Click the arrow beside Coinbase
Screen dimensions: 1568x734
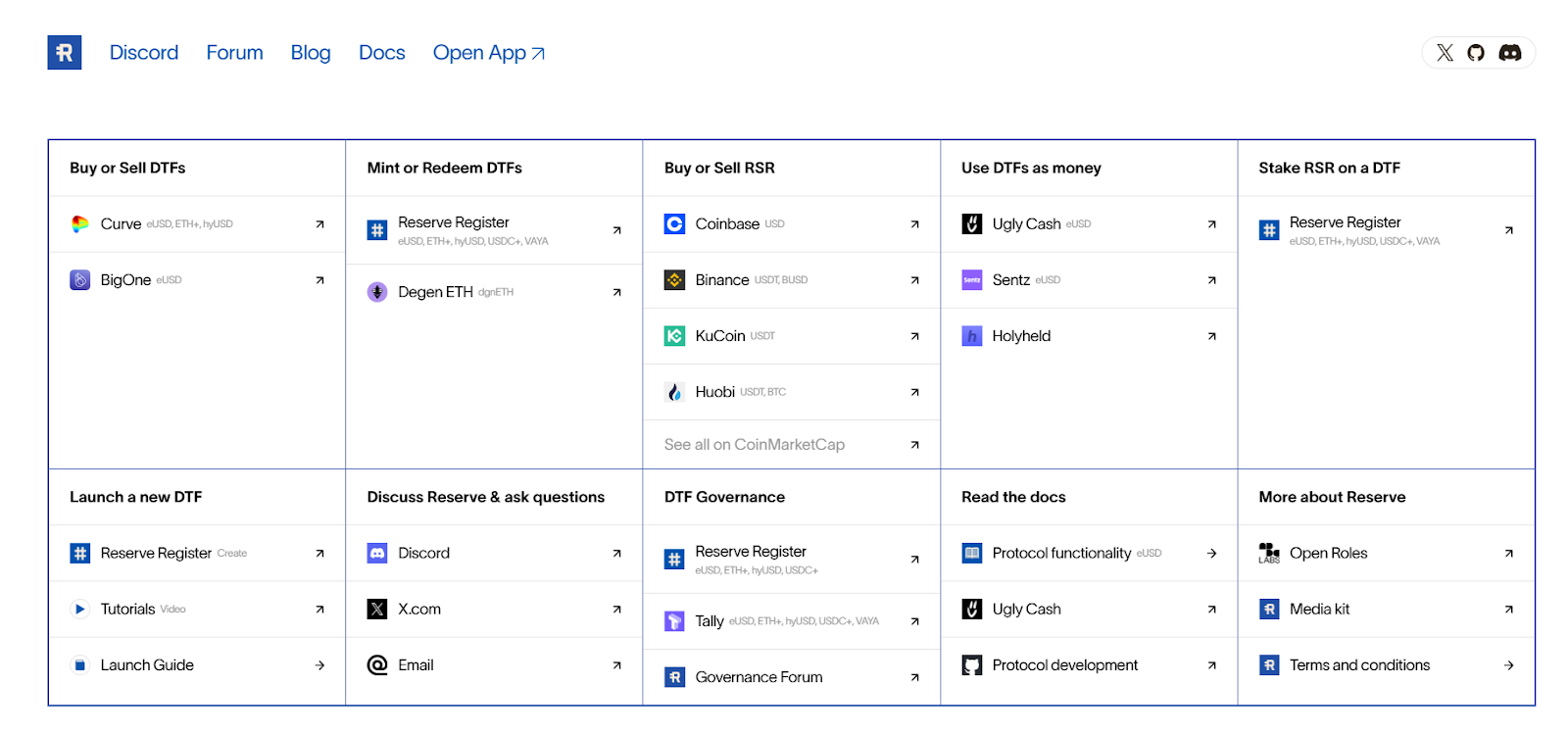914,224
